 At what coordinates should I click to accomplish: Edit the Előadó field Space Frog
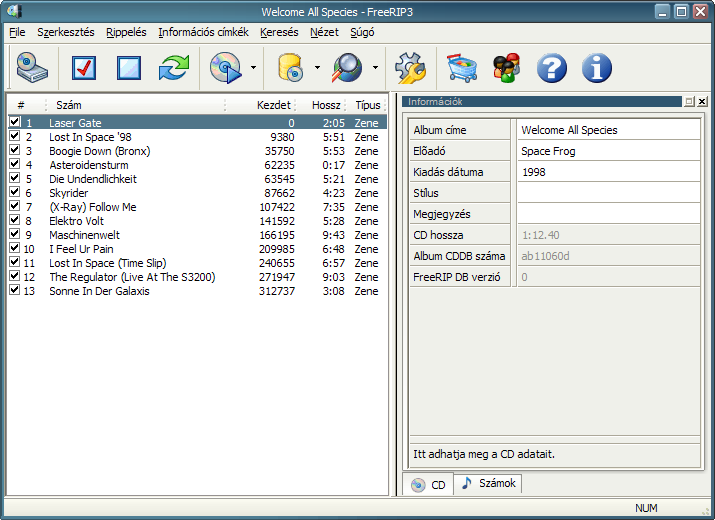coord(608,151)
